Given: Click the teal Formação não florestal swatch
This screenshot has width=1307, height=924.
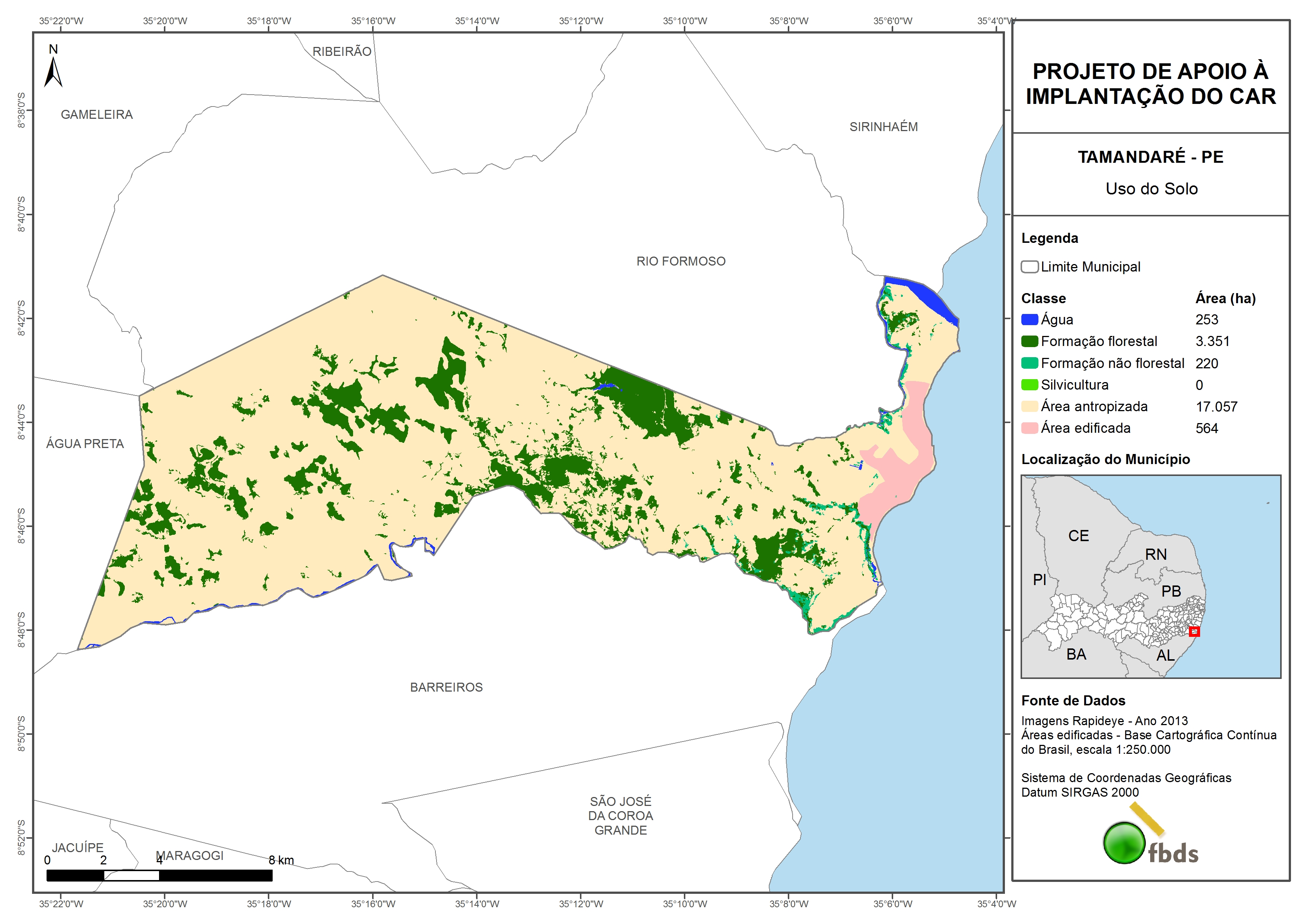Looking at the screenshot, I should pyautogui.click(x=1029, y=363).
